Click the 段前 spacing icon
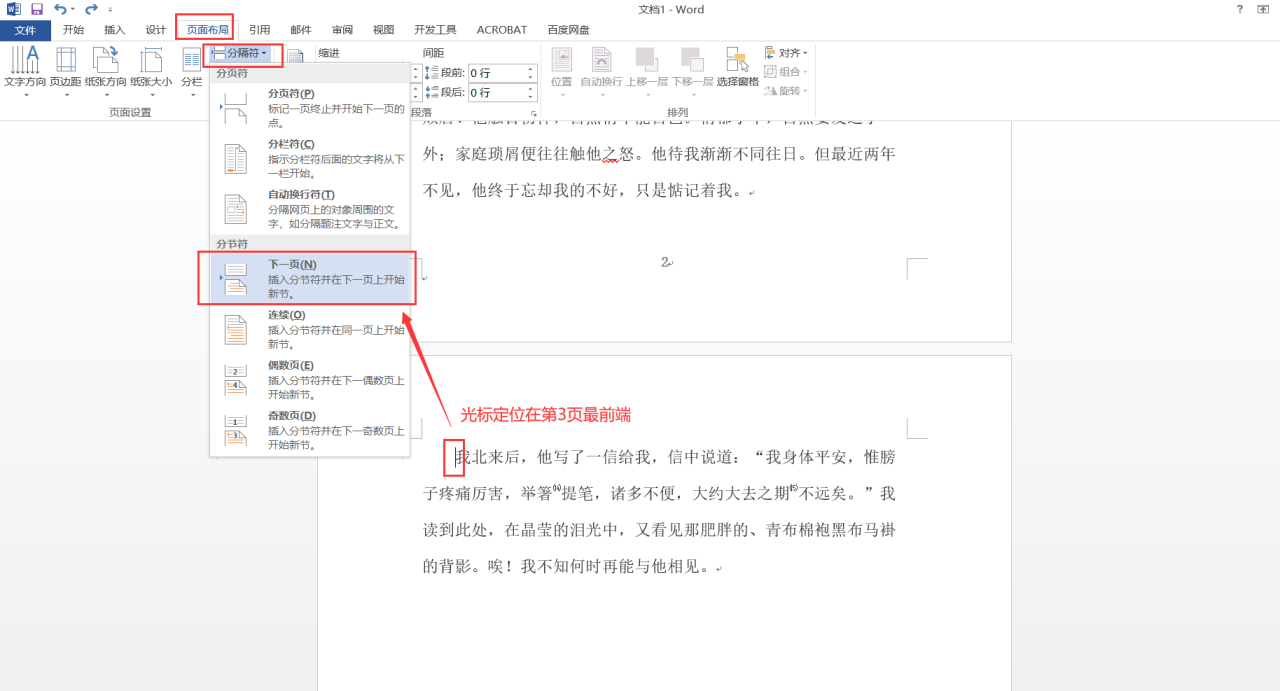The width and height of the screenshot is (1280, 691). pyautogui.click(x=431, y=73)
